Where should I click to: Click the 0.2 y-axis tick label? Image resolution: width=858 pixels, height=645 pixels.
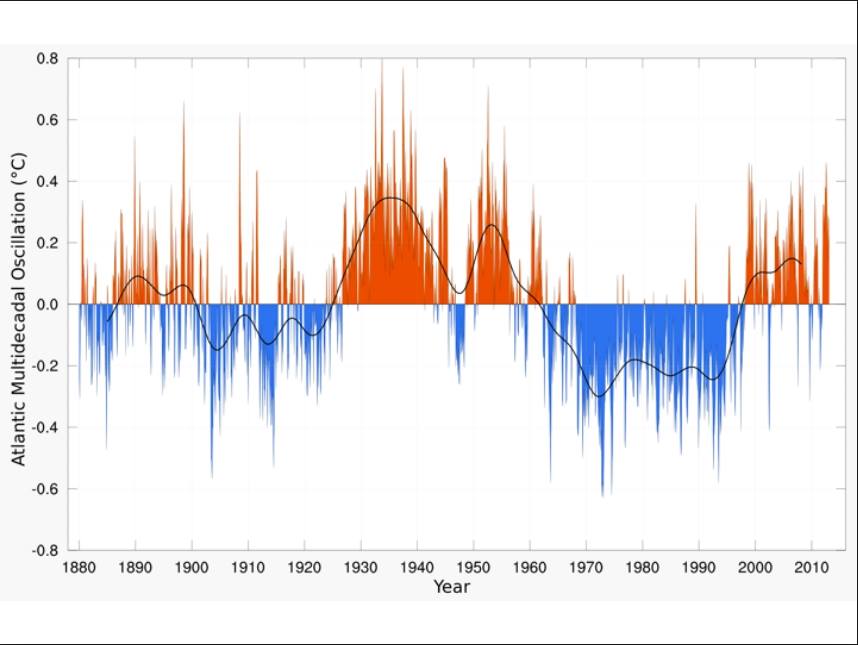(x=48, y=243)
